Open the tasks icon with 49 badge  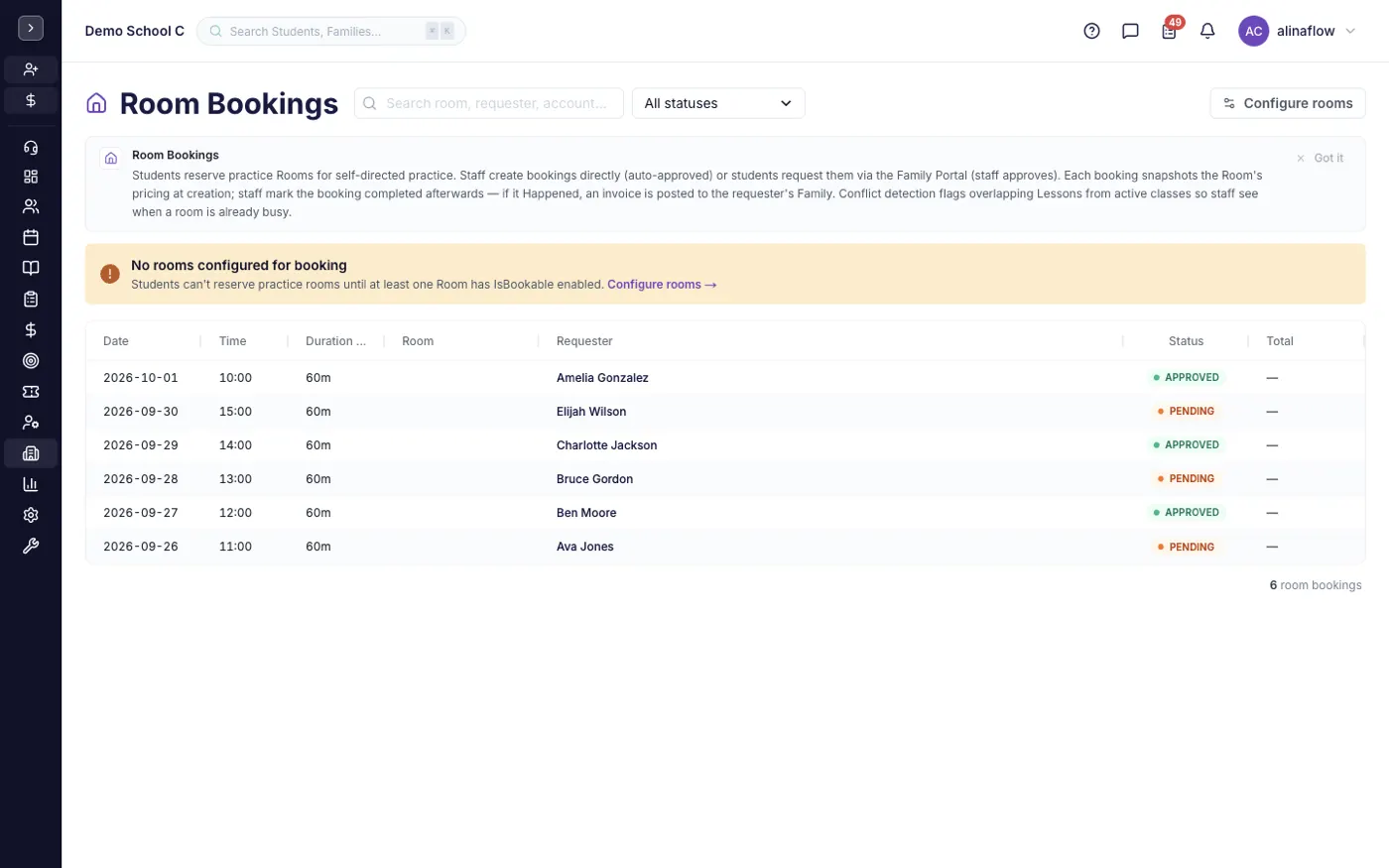[x=1170, y=30]
